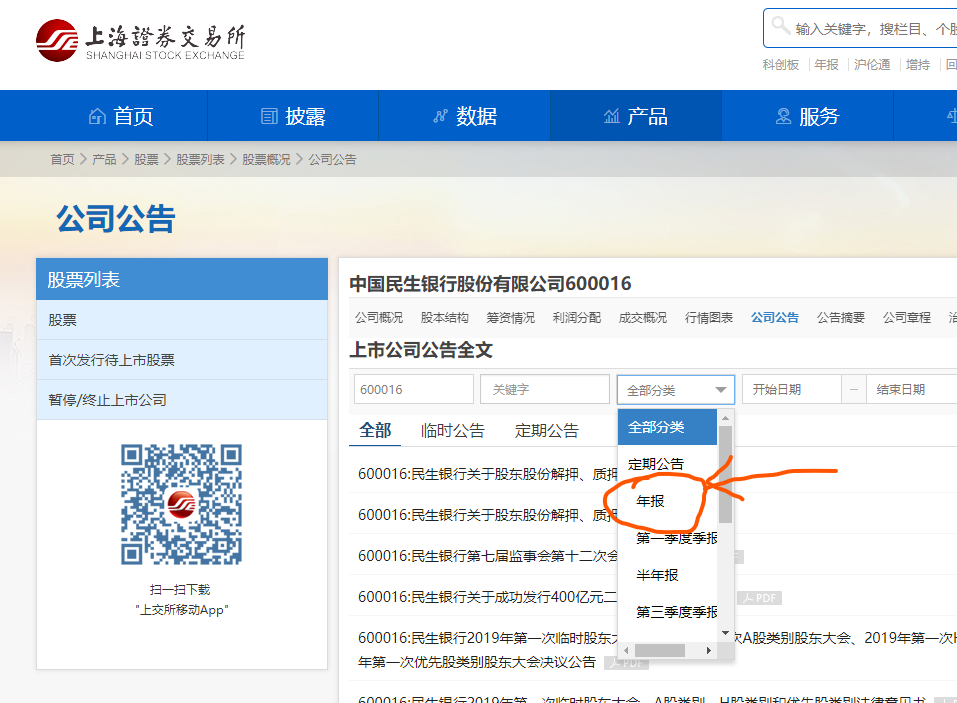The width and height of the screenshot is (957, 703).
Task: Switch to the 公司概况 tab
Action: 379,317
